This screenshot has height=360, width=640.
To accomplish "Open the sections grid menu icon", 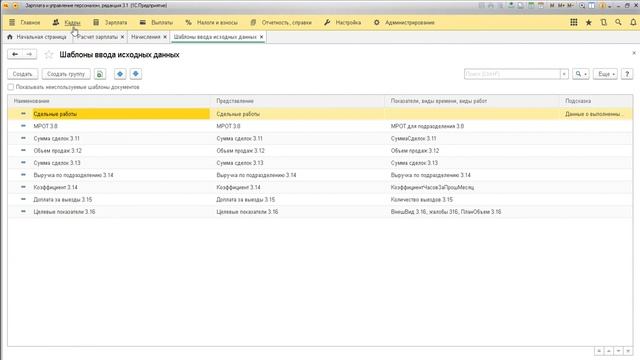I will 573,22.
